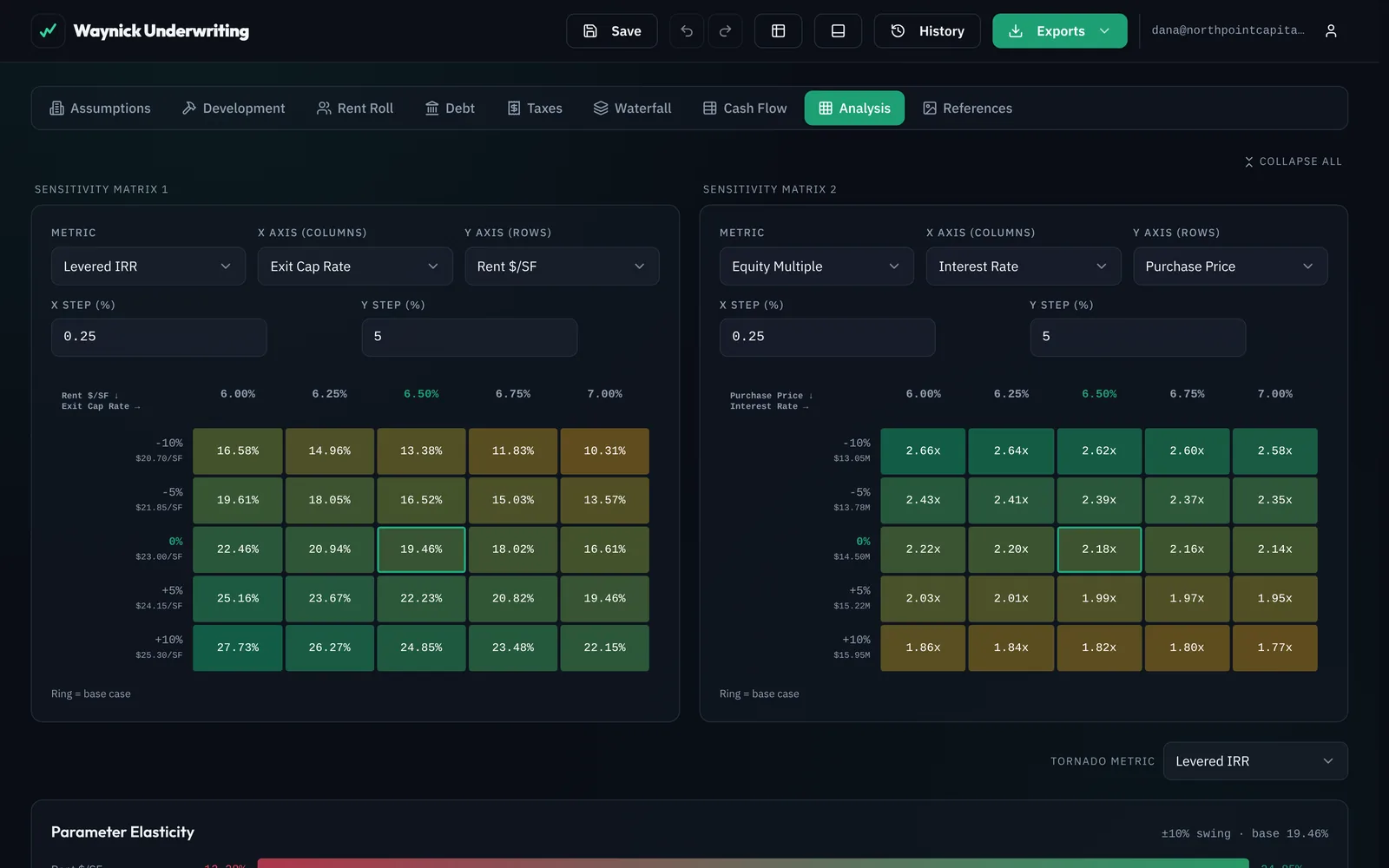Viewport: 1389px width, 868px height.
Task: Click the dana@northpointcapita account email
Action: [1228, 30]
